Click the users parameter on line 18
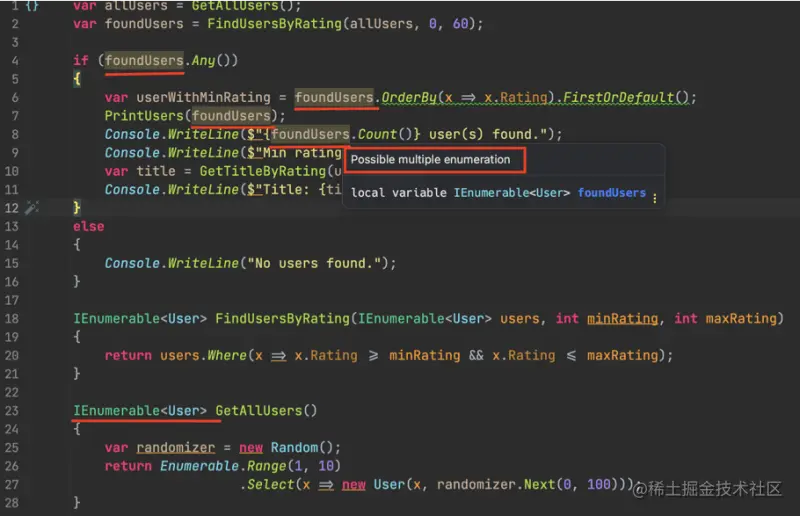This screenshot has width=800, height=516. click(x=519, y=318)
